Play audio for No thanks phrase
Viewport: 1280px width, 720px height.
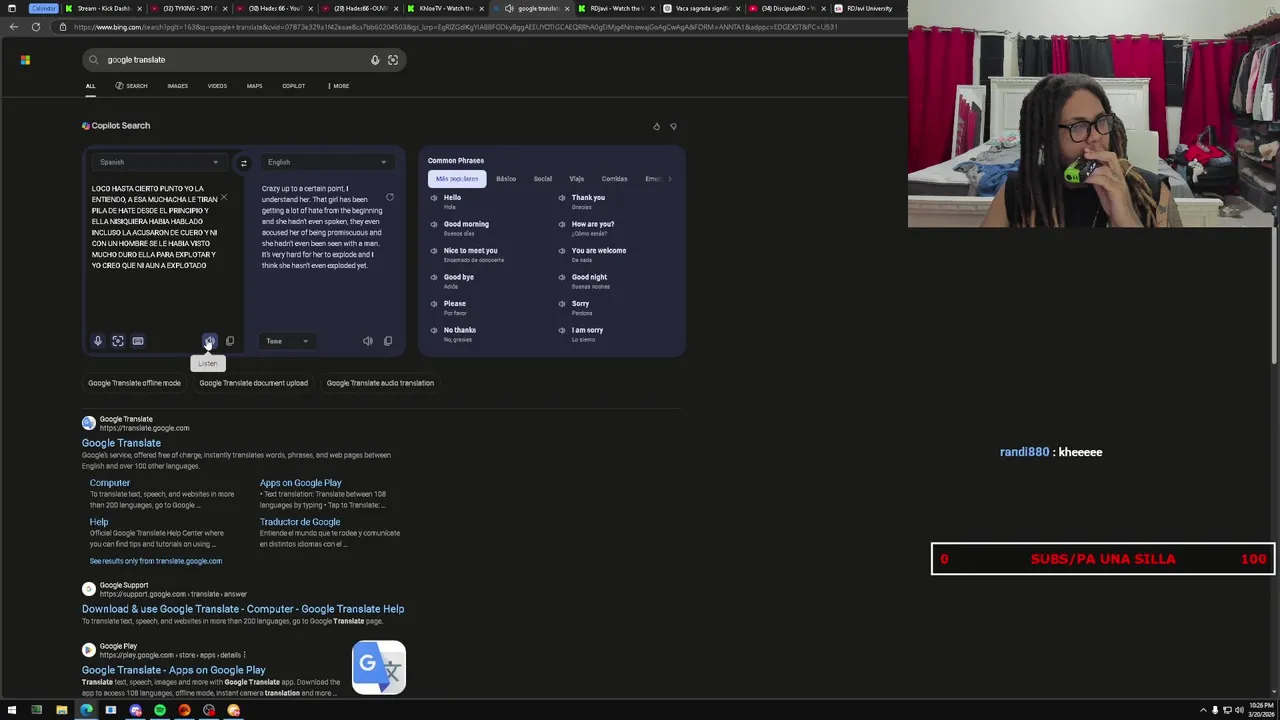[434, 330]
